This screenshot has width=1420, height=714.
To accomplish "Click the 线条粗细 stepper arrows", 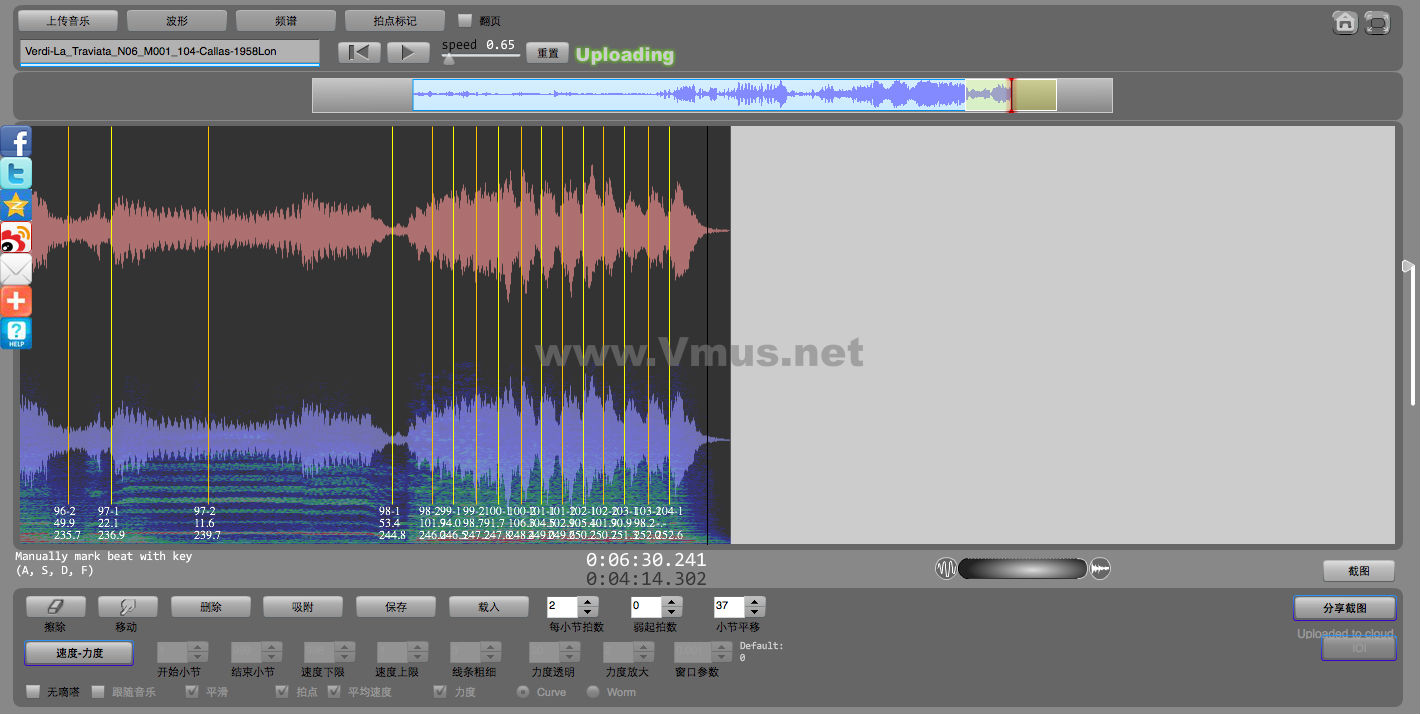I will [x=491, y=652].
